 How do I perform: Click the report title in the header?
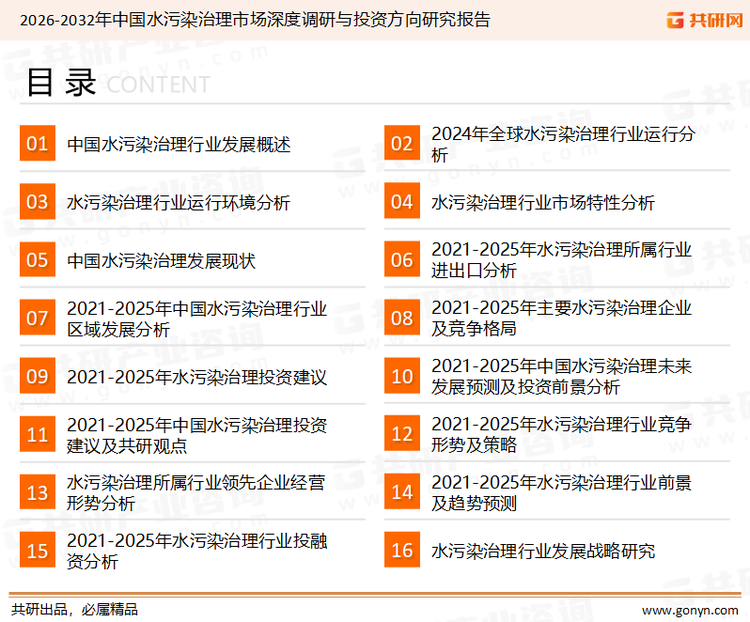pyautogui.click(x=255, y=20)
